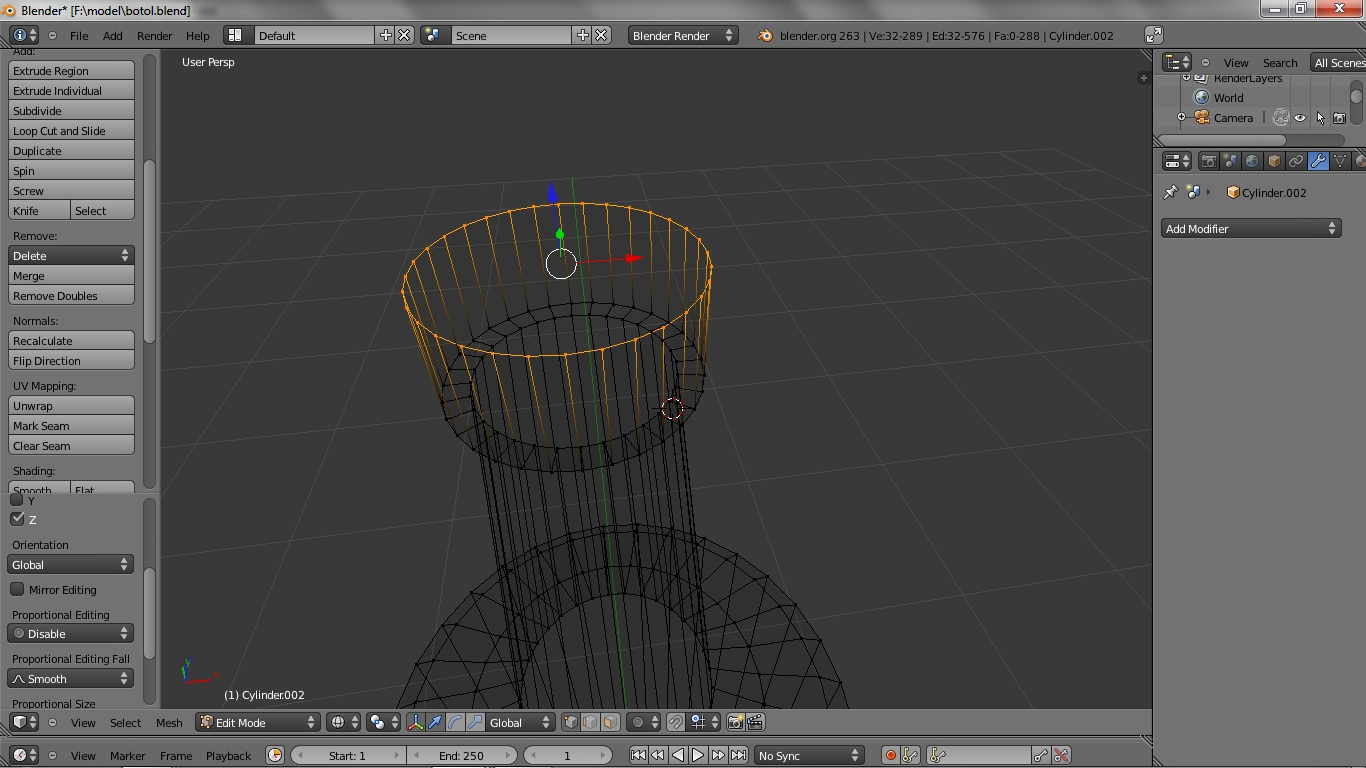This screenshot has height=768, width=1366.
Task: Click the Loop Cut and Slide button
Action: [x=71, y=130]
